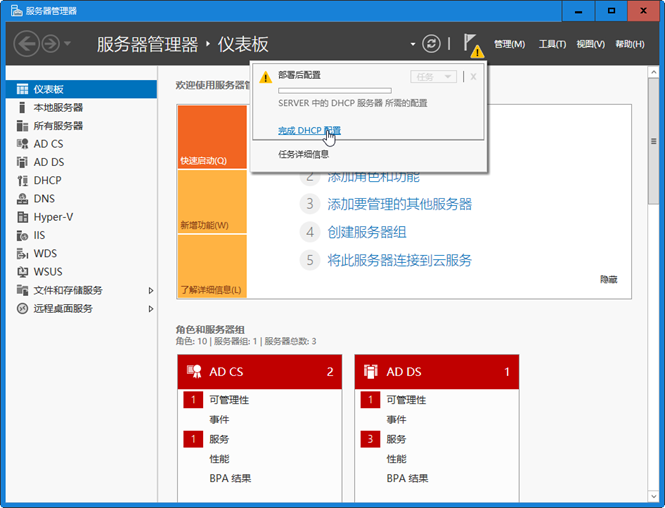Open 事件 in the AD CS tile
The width and height of the screenshot is (665, 508).
[219, 419]
